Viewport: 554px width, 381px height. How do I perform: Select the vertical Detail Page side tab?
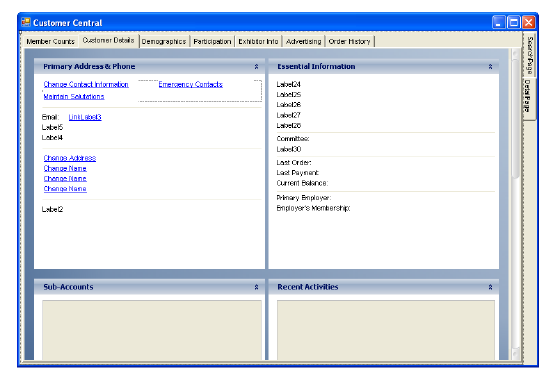[529, 98]
